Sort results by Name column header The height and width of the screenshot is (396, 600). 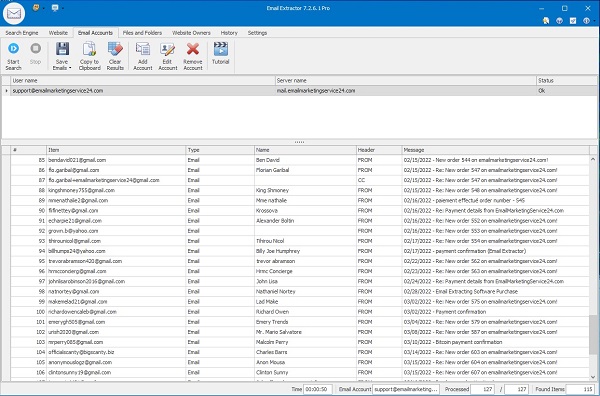pyautogui.click(x=305, y=150)
